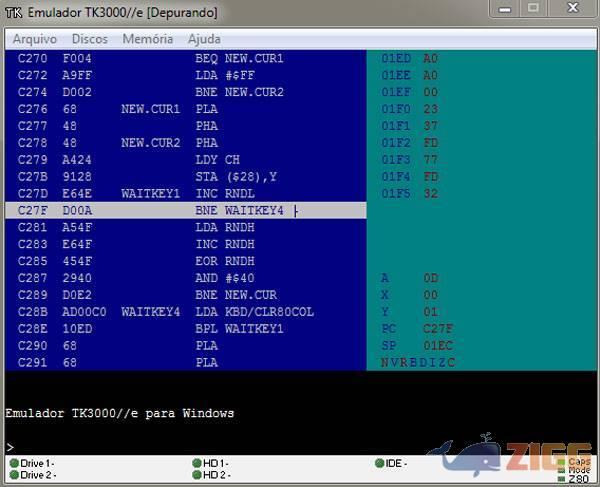Click stack entry 01F4 FD

pyautogui.click(x=409, y=177)
